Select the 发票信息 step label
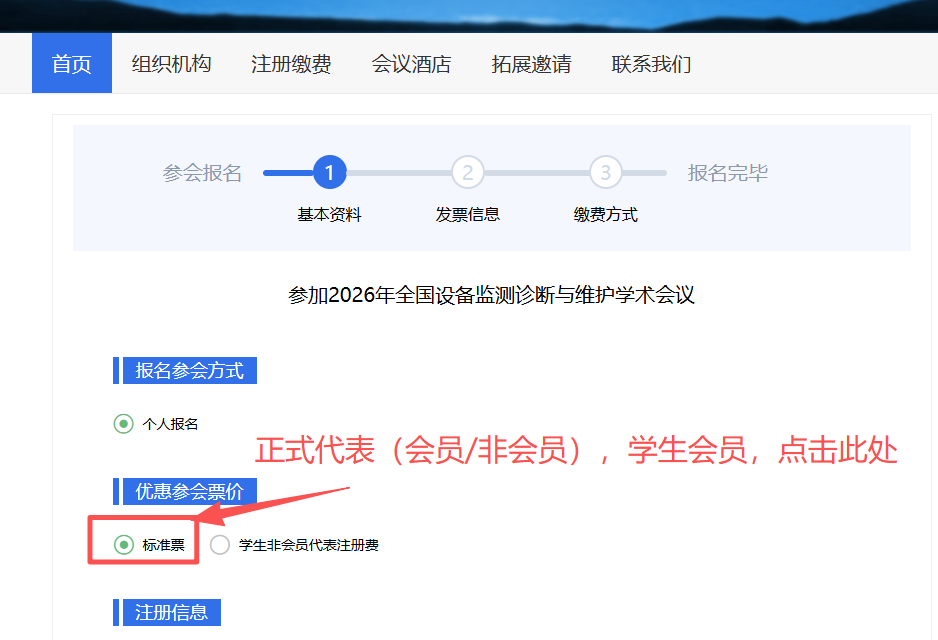Screen dimensions: 938x640 [467, 214]
